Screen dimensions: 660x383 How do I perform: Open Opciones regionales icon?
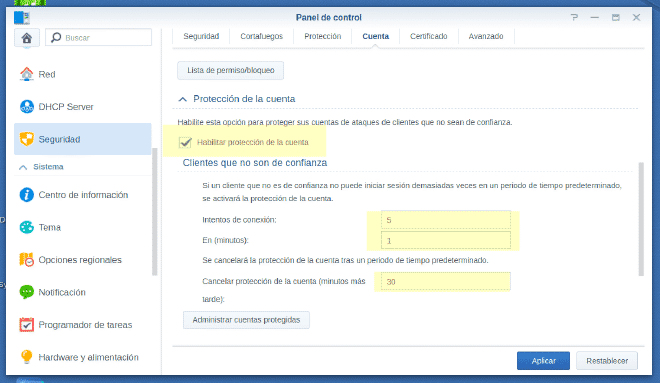point(27,260)
